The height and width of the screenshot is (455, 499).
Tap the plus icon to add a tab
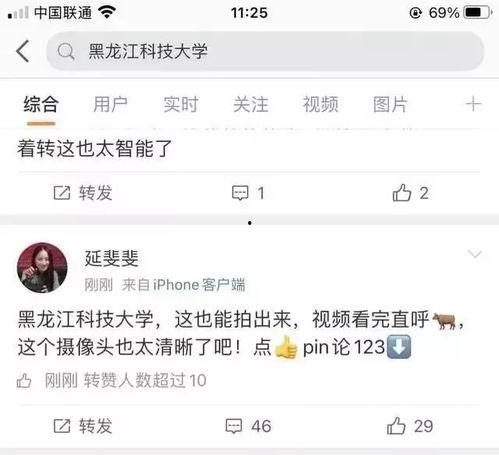coord(473,104)
